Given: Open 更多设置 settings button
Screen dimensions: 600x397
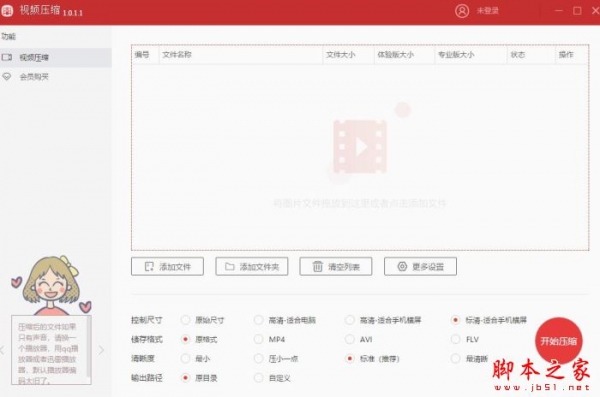Looking at the screenshot, I should [420, 266].
